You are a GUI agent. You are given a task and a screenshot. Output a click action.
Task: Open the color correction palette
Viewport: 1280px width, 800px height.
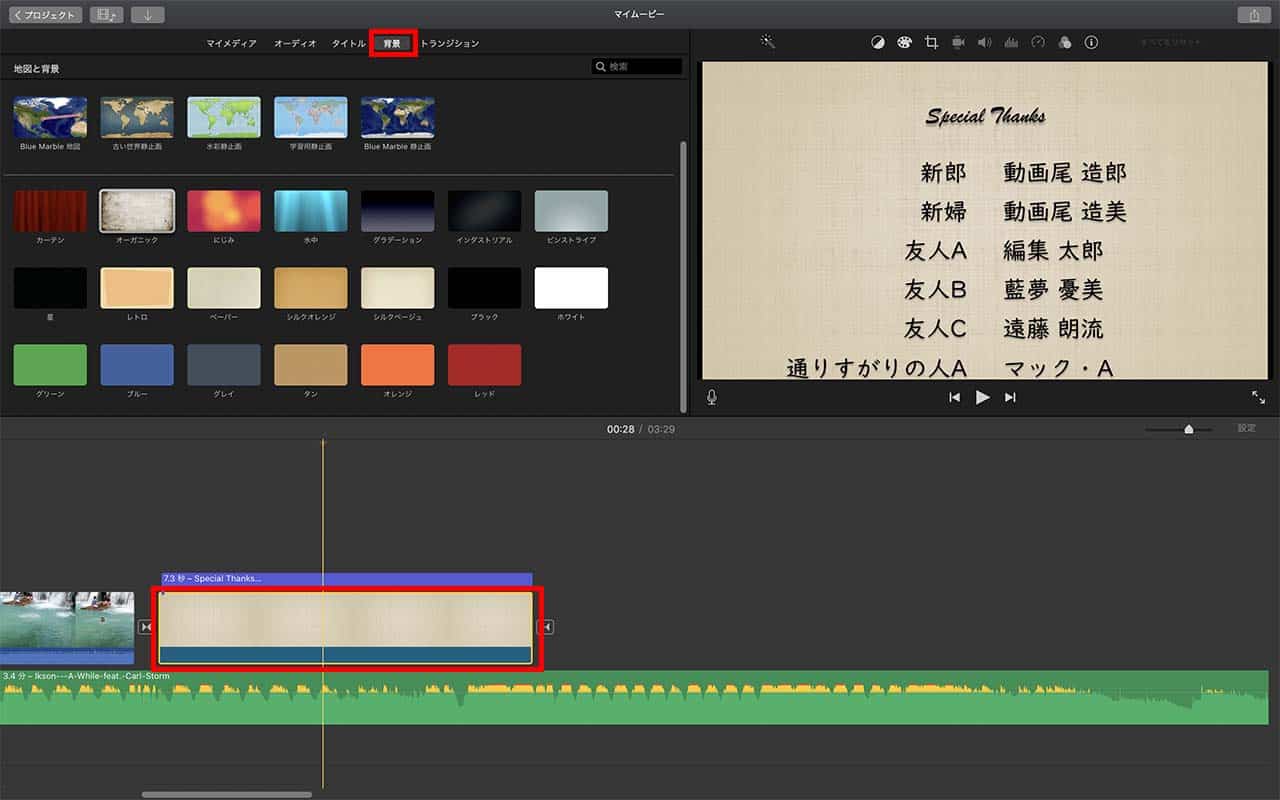tap(904, 43)
